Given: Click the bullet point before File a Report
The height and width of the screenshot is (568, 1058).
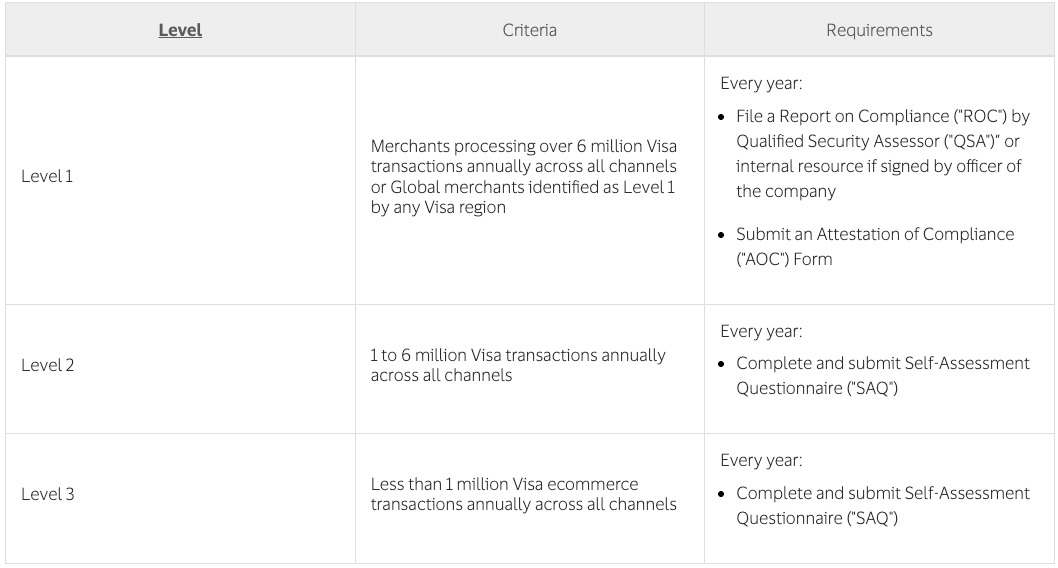Looking at the screenshot, I should [x=722, y=117].
